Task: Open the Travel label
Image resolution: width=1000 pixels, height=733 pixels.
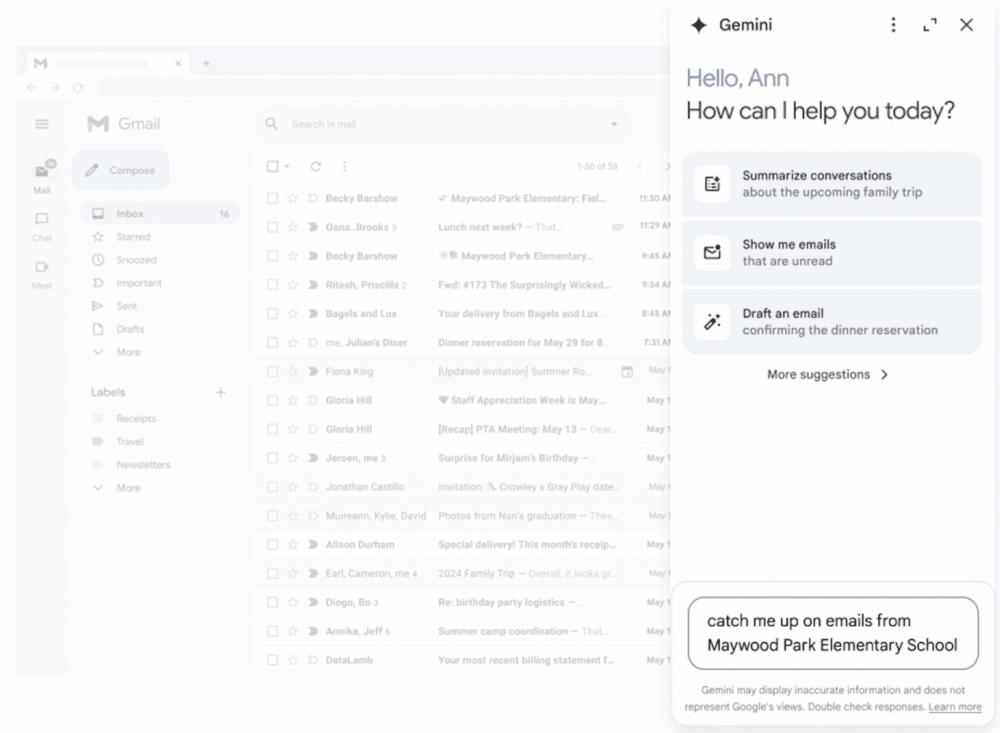Action: 159,441
